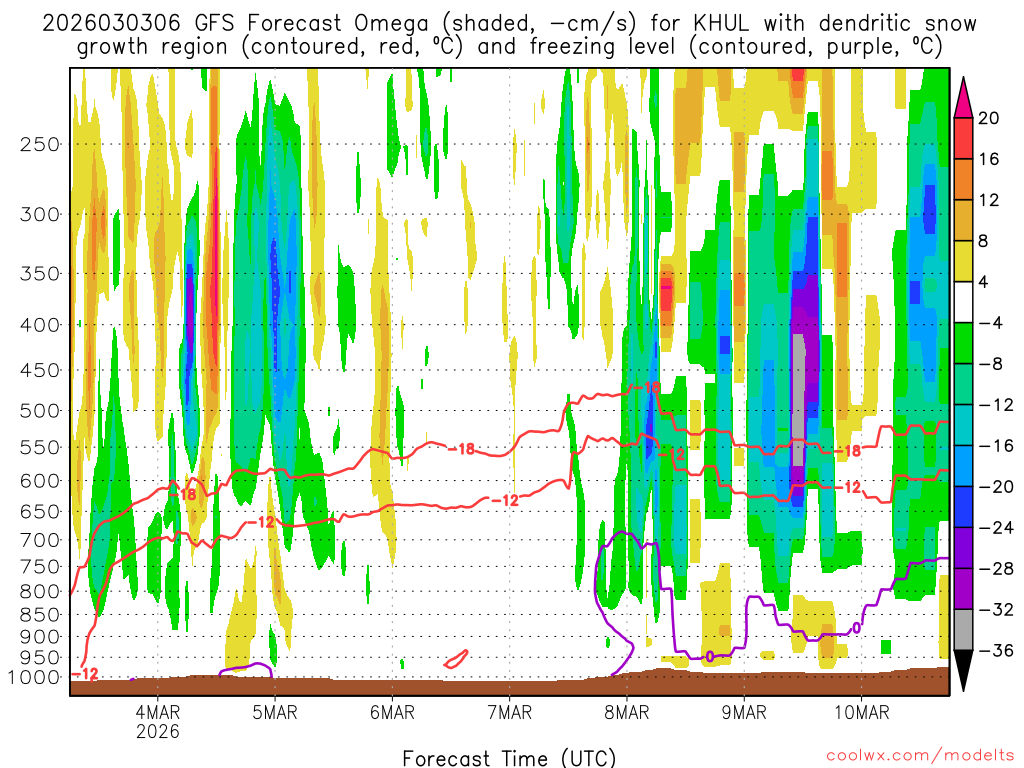Screen dimensions: 1024x768
Task: Click the 500 pressure level label
Action: click(40, 411)
